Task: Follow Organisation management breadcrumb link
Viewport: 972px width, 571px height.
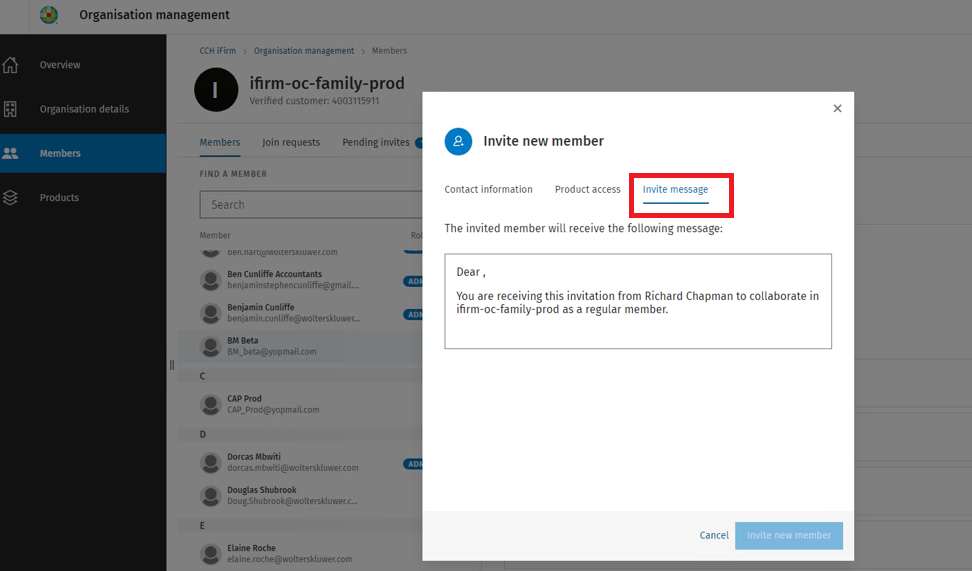Action: (x=304, y=51)
